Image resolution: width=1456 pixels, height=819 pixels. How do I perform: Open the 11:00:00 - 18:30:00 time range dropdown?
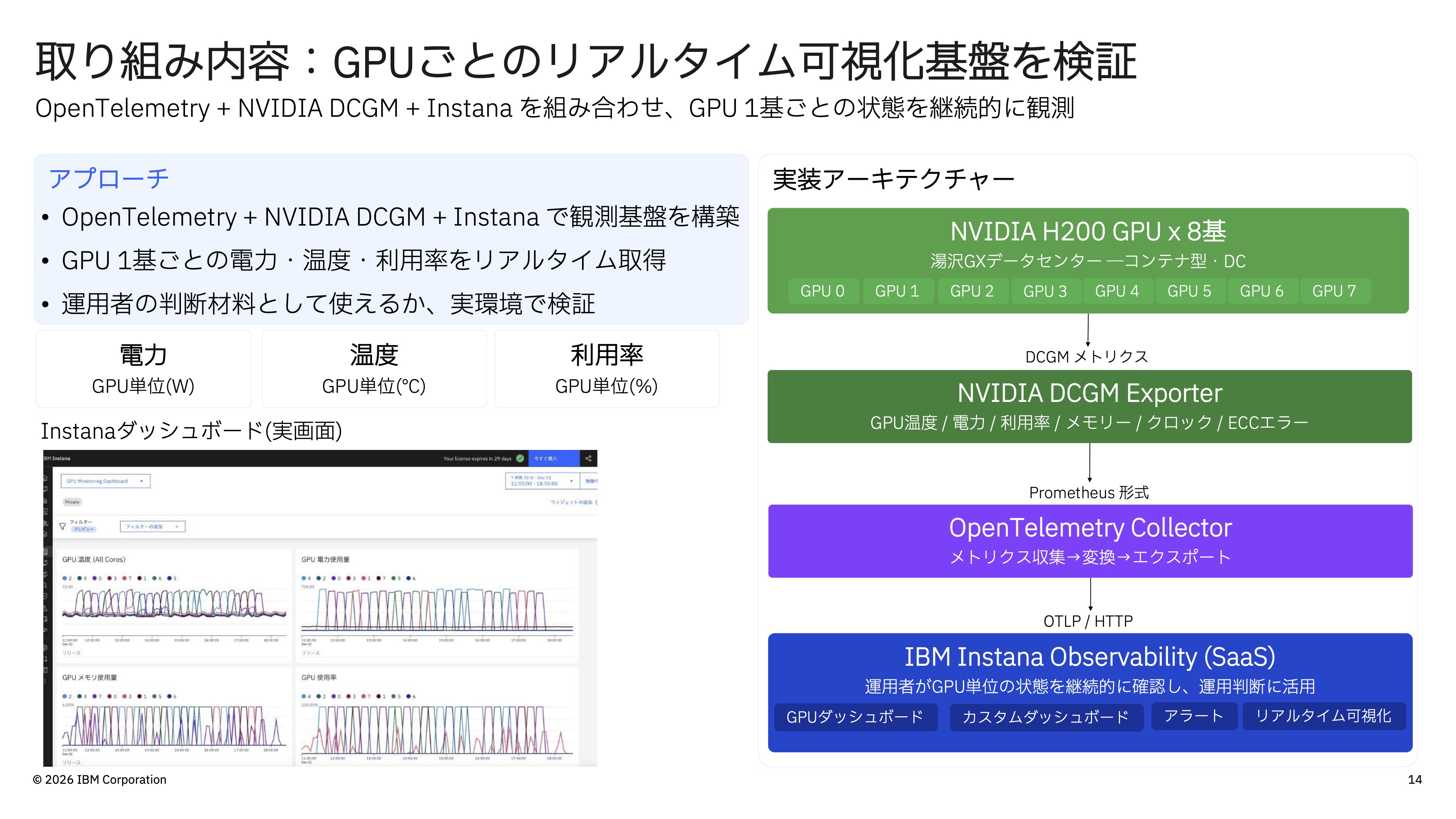(x=542, y=480)
